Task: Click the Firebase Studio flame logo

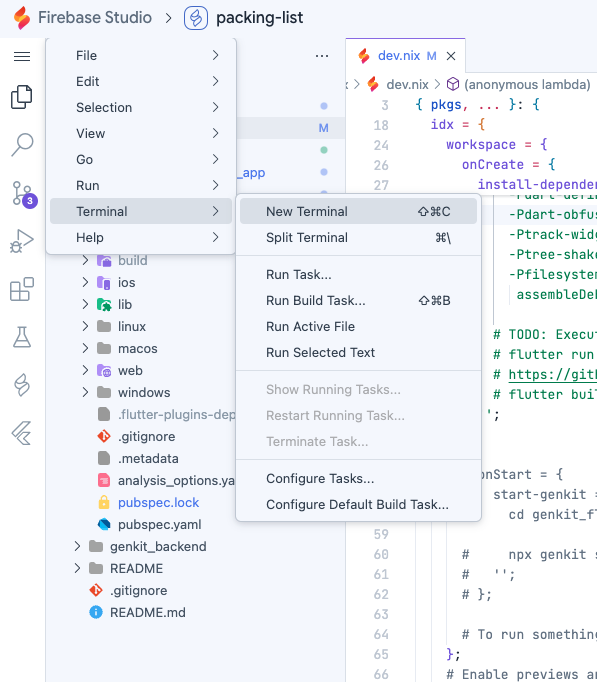Action: 22,18
